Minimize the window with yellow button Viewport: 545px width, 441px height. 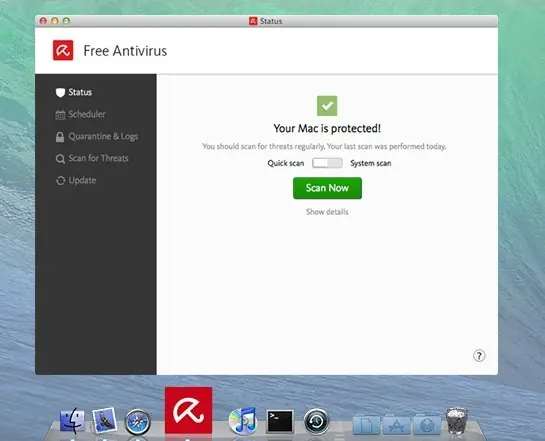pyautogui.click(x=55, y=21)
